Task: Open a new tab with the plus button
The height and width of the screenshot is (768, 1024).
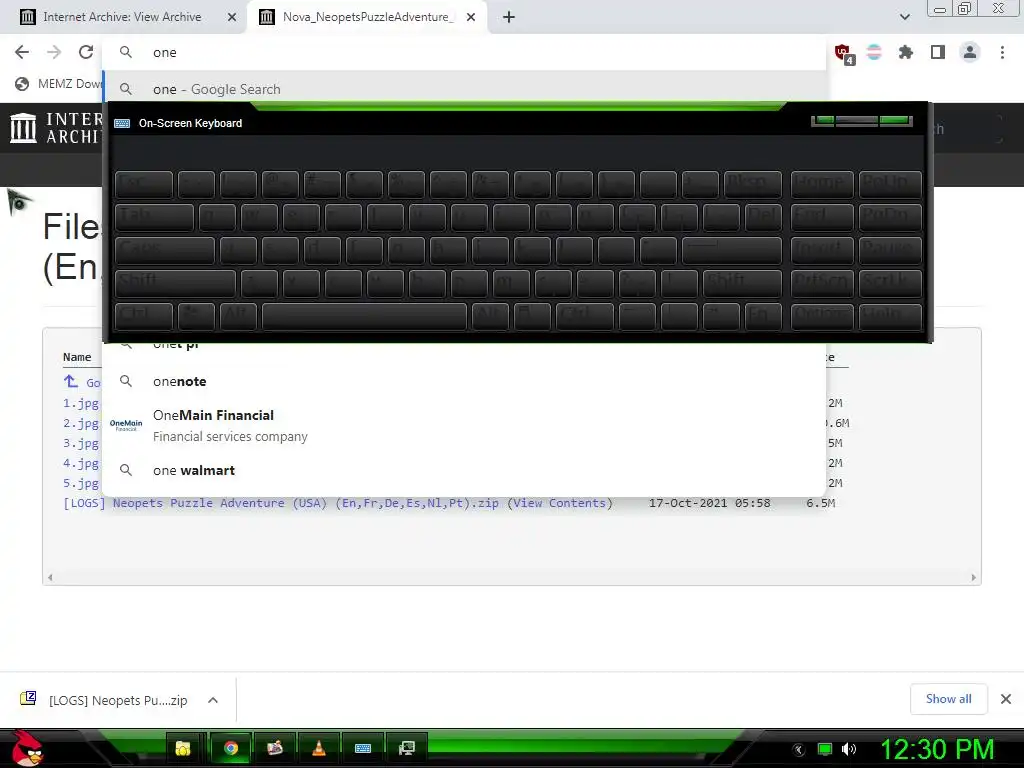Action: tap(509, 17)
